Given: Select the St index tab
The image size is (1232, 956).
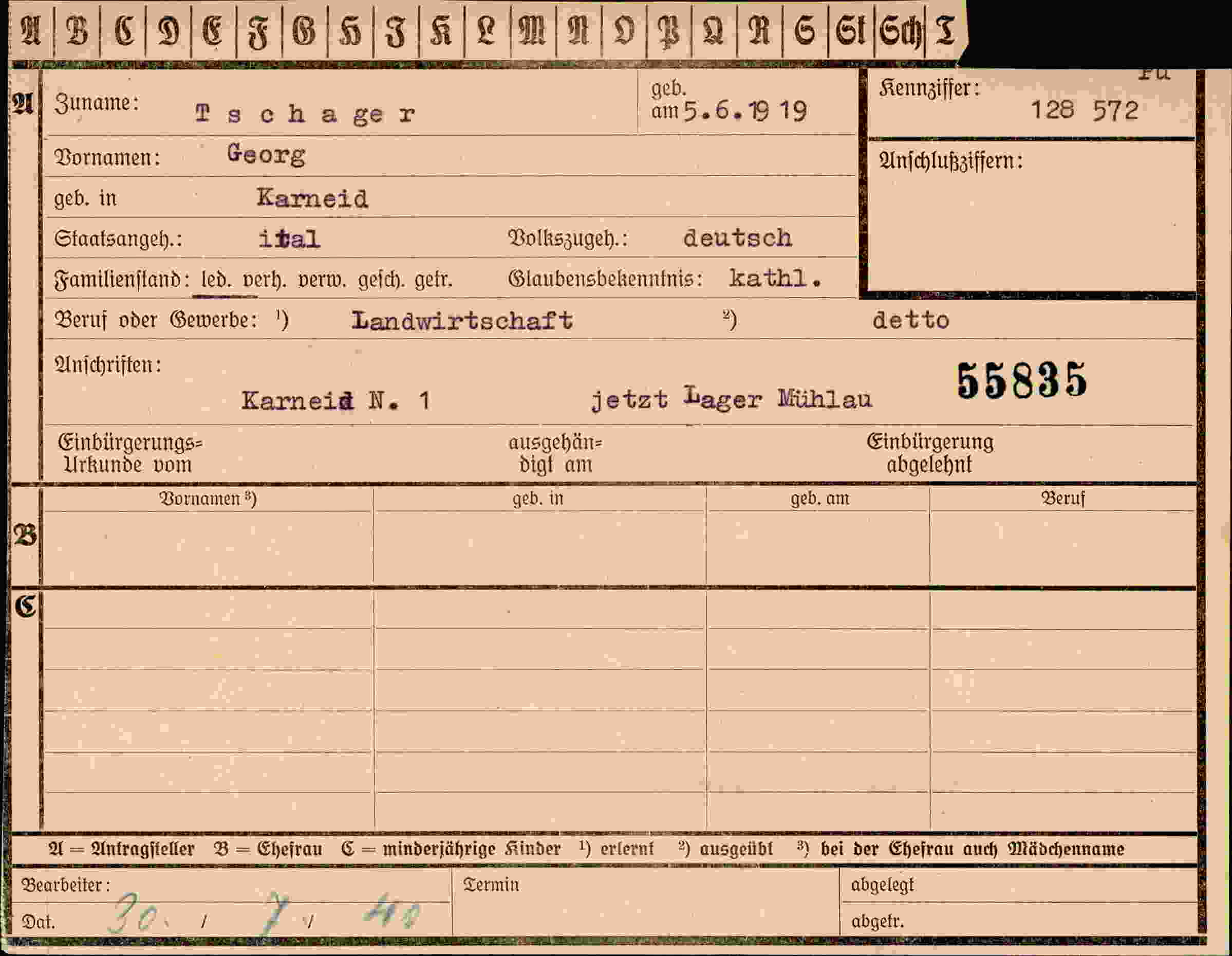Looking at the screenshot, I should (851, 30).
